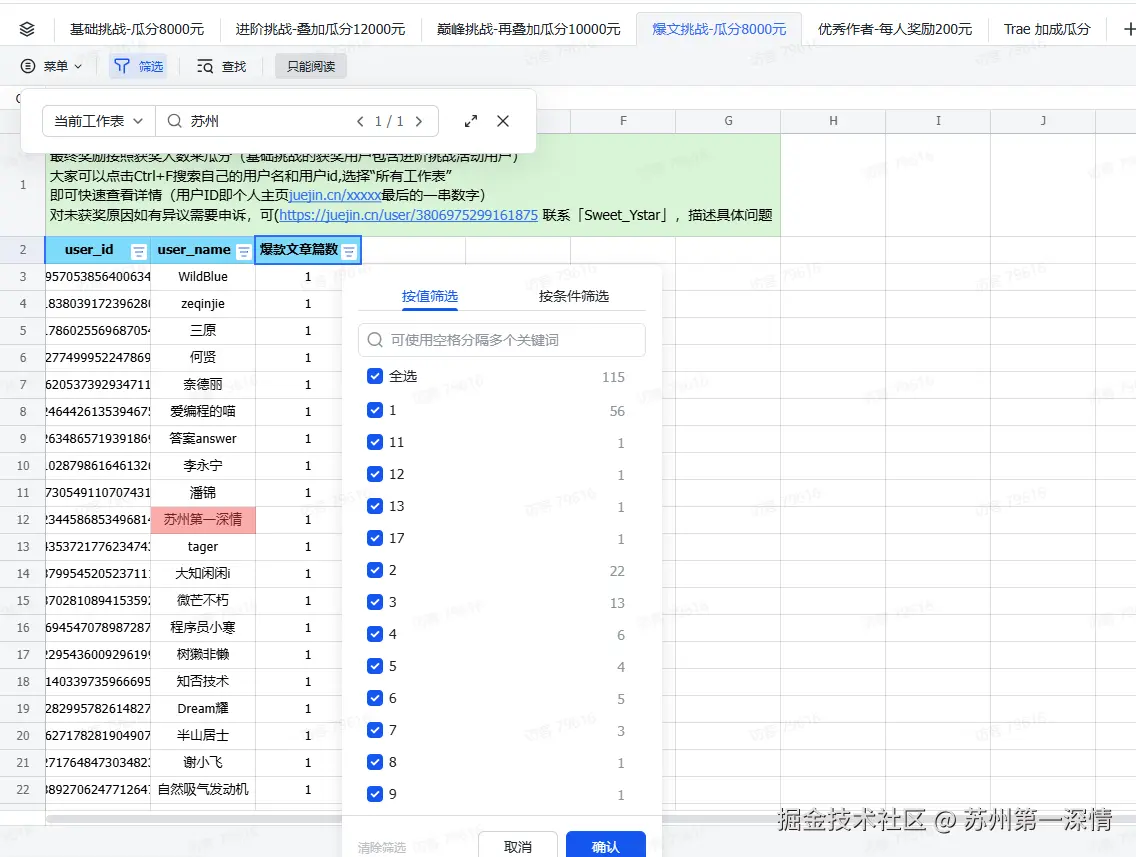Click the keyword search field in the filter panel

[501, 340]
